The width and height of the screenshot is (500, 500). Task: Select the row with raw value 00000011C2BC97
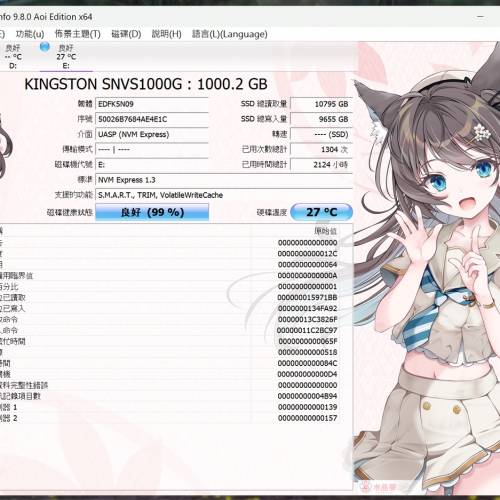pyautogui.click(x=176, y=330)
